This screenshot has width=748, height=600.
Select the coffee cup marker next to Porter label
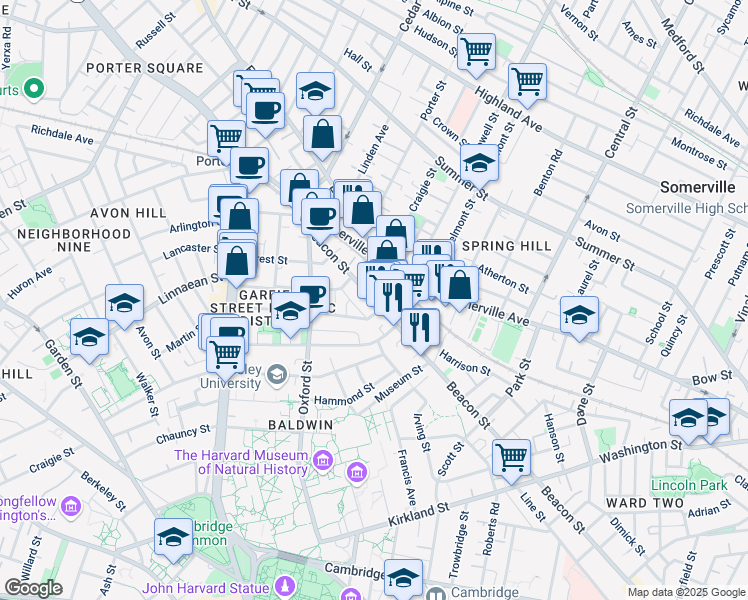click(249, 167)
